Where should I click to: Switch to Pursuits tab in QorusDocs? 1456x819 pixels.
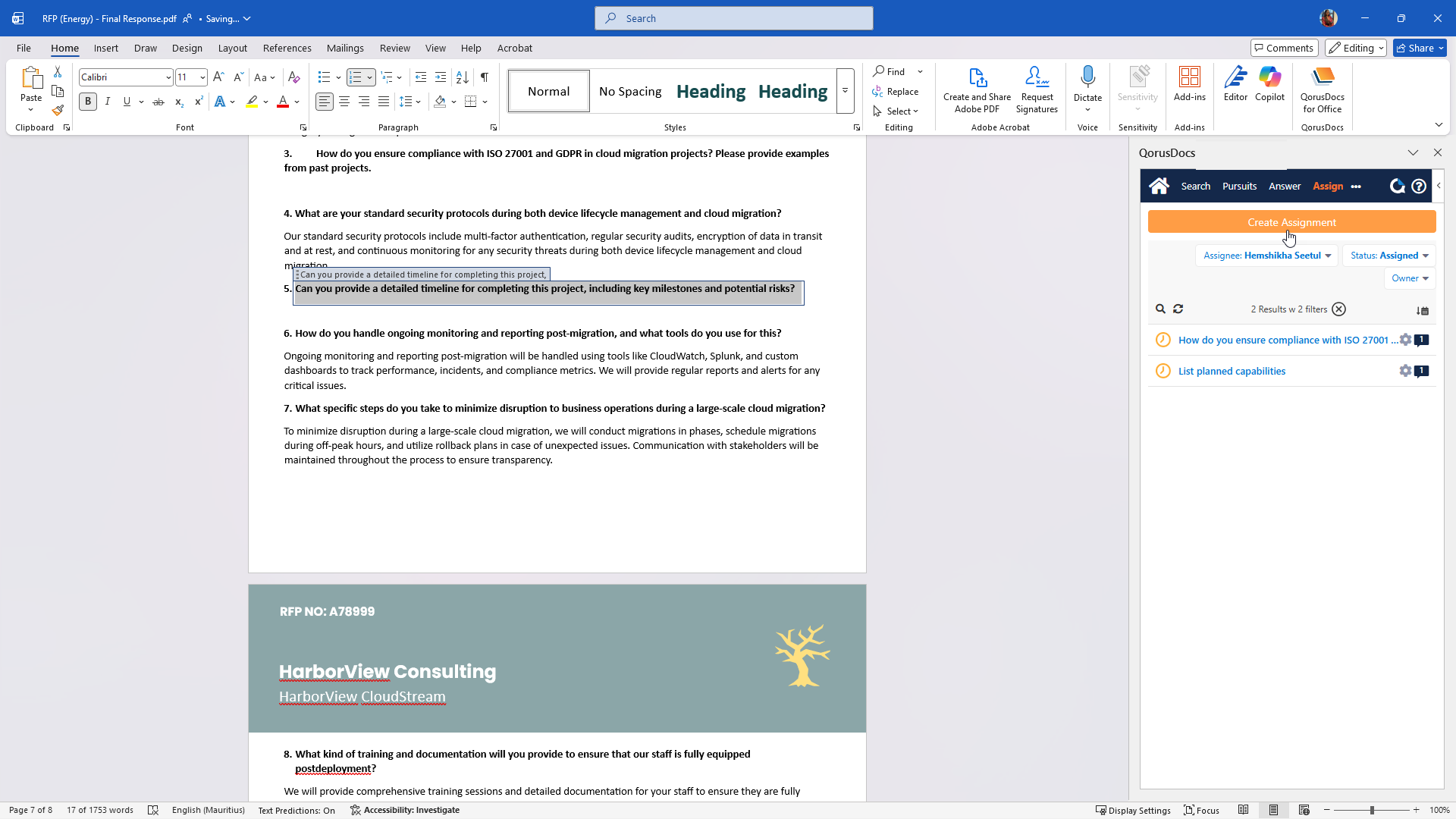click(1239, 186)
